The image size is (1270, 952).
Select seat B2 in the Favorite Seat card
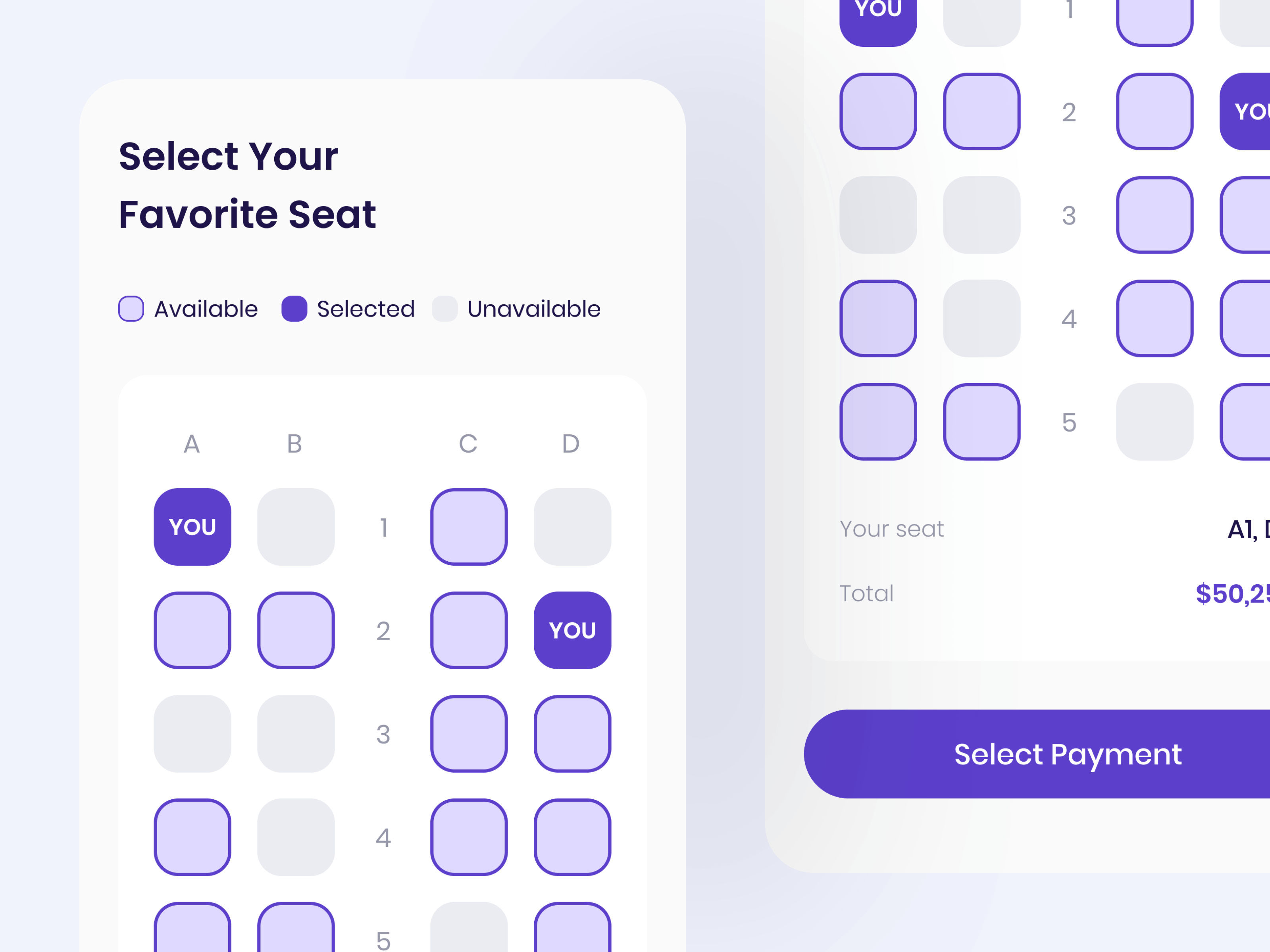(x=296, y=630)
